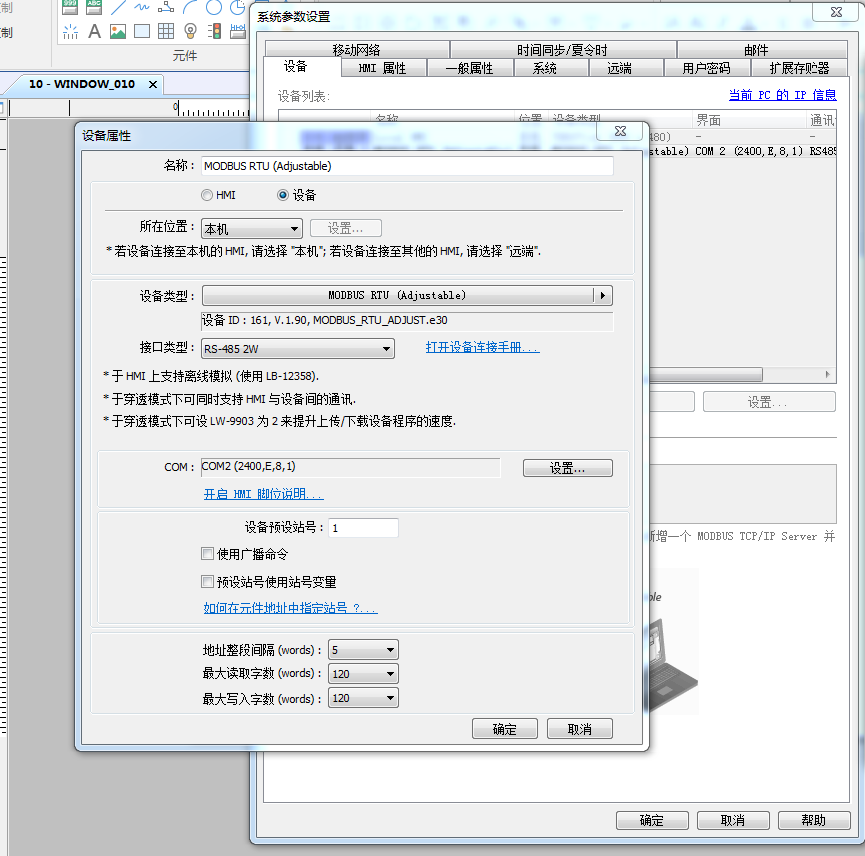Click the bit lamp bulb icon
This screenshot has width=865, height=856.
pyautogui.click(x=190, y=31)
